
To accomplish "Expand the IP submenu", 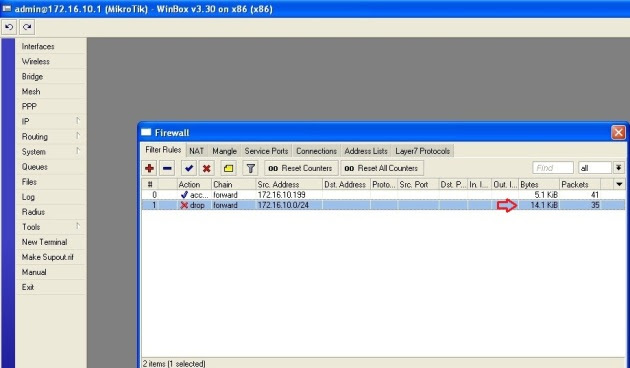I will tap(51, 121).
